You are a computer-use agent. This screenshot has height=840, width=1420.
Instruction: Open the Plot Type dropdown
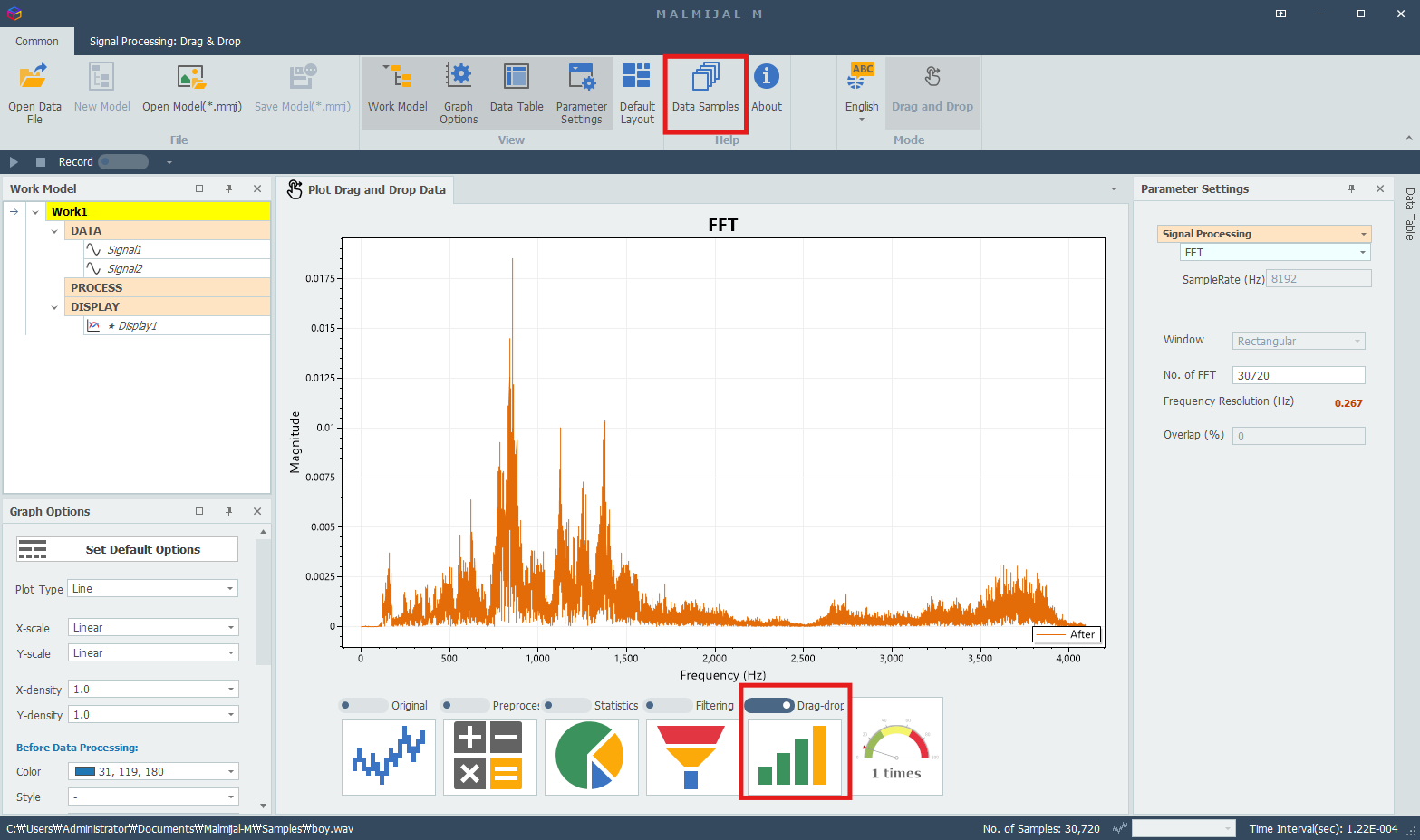click(x=153, y=589)
